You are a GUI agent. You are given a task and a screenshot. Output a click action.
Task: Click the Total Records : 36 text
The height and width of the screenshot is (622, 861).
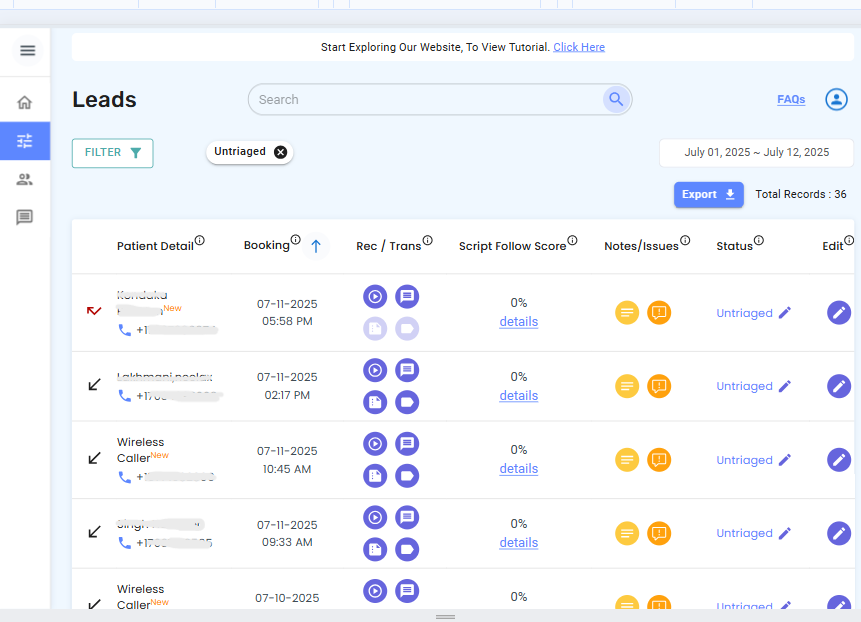pos(801,194)
